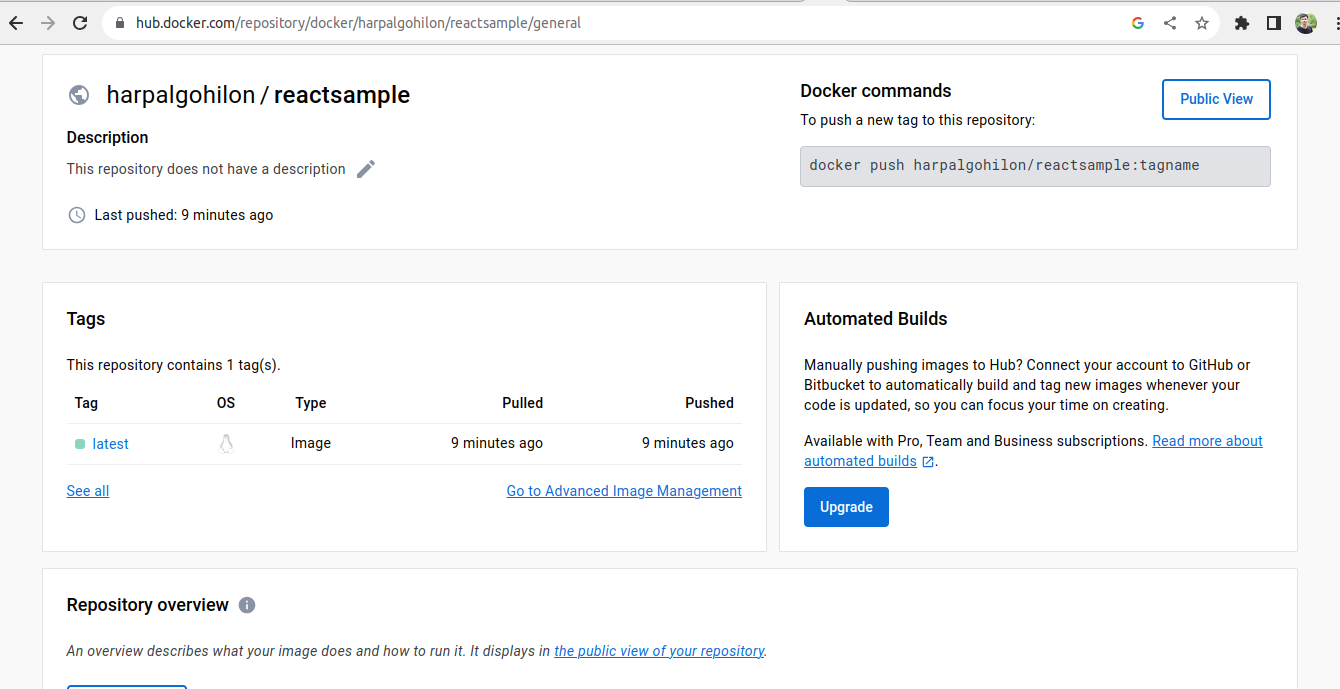Image resolution: width=1340 pixels, height=689 pixels.
Task: Click the Pulled 9 minutes ago cell
Action: [497, 443]
